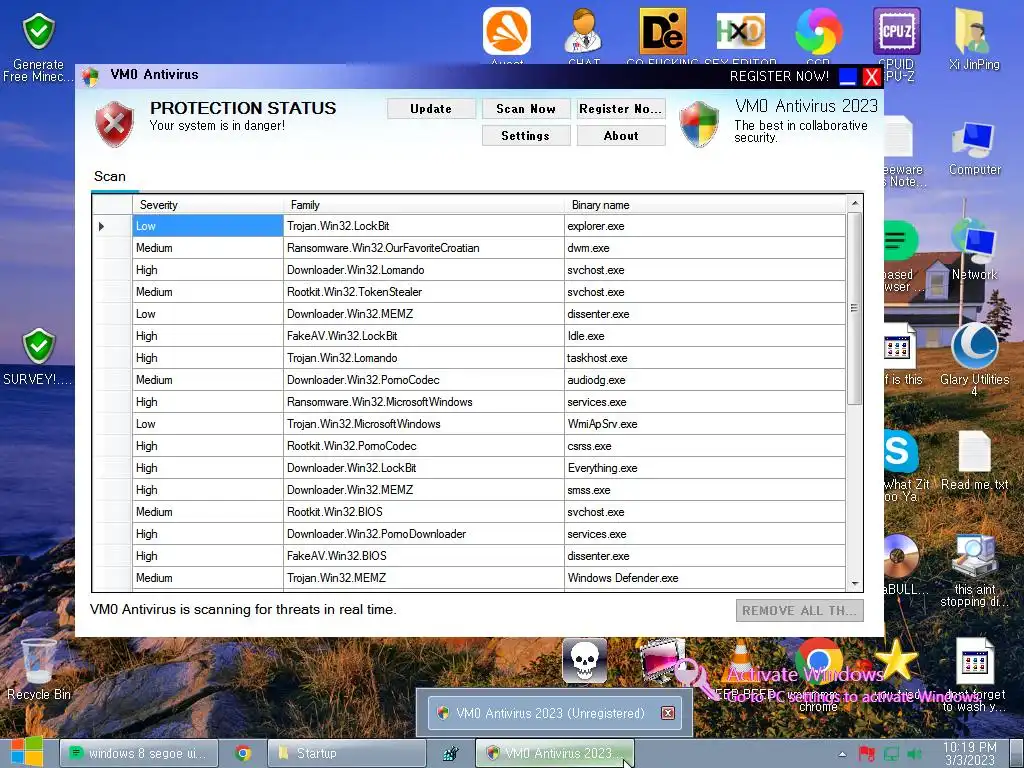Screen dimensions: 1024x768
Task: Click the Update button
Action: click(x=431, y=109)
